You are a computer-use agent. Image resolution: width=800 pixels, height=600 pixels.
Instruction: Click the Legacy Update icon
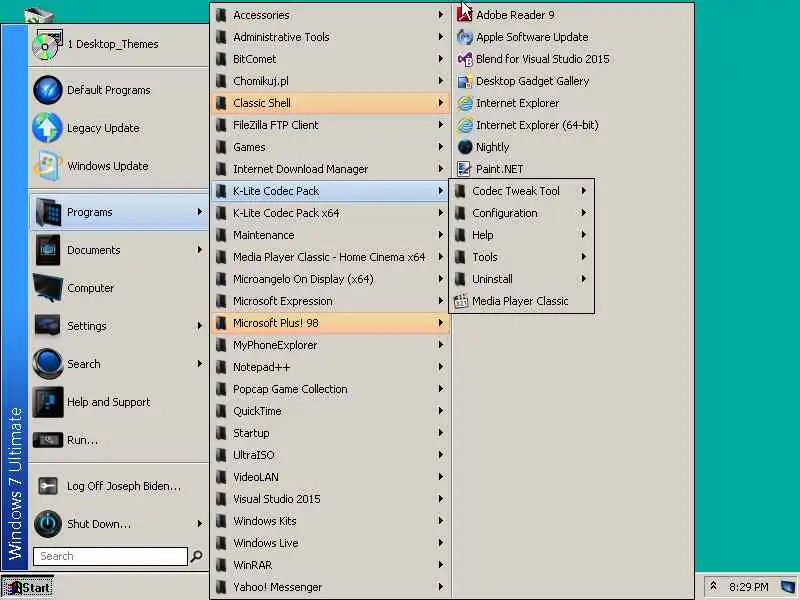pyautogui.click(x=47, y=128)
